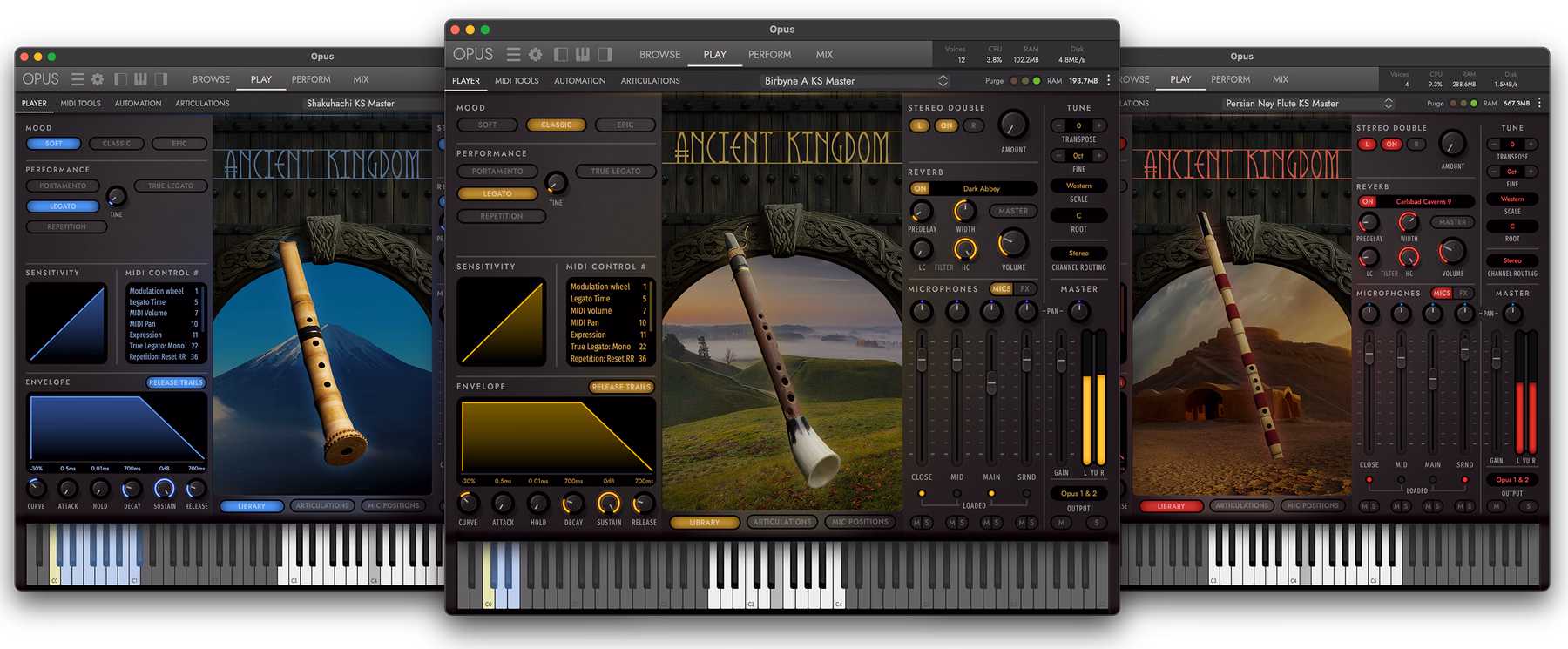Click Library button under center instrument image
The height and width of the screenshot is (649, 1568).
704,523
